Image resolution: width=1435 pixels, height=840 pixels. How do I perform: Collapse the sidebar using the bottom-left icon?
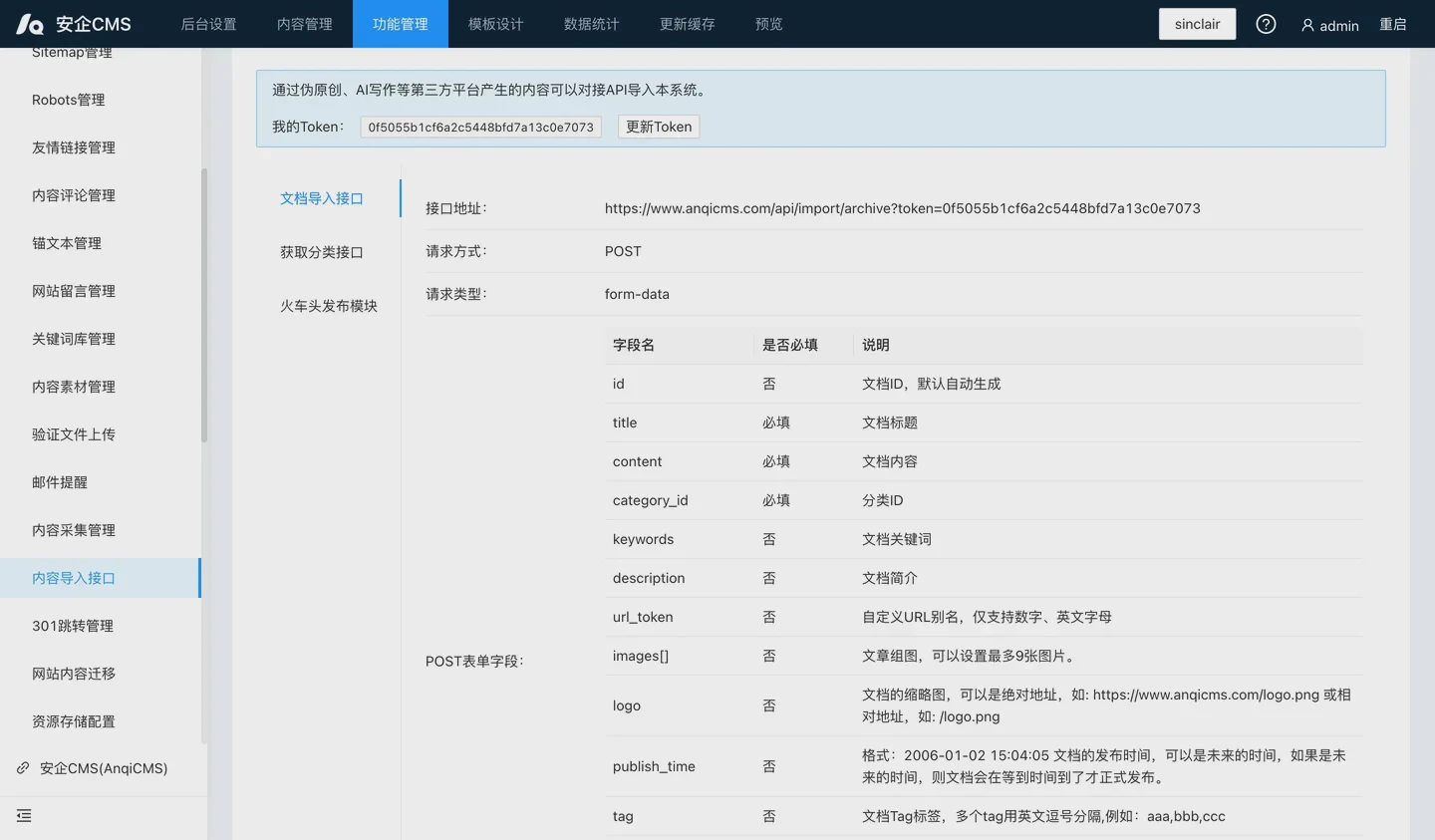pos(24,815)
